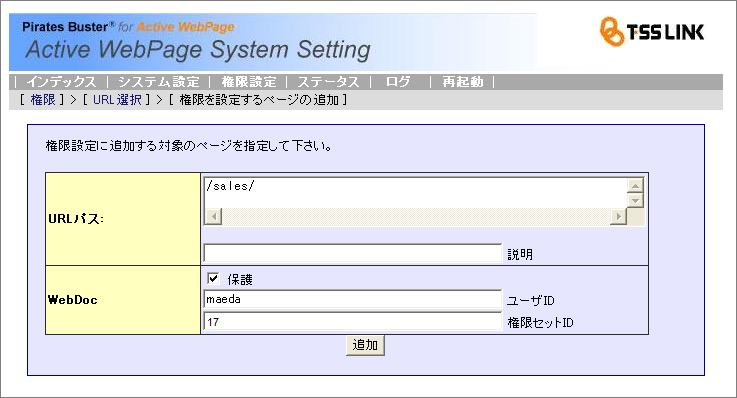
Task: Click the TSS LINK logo
Action: click(x=652, y=31)
